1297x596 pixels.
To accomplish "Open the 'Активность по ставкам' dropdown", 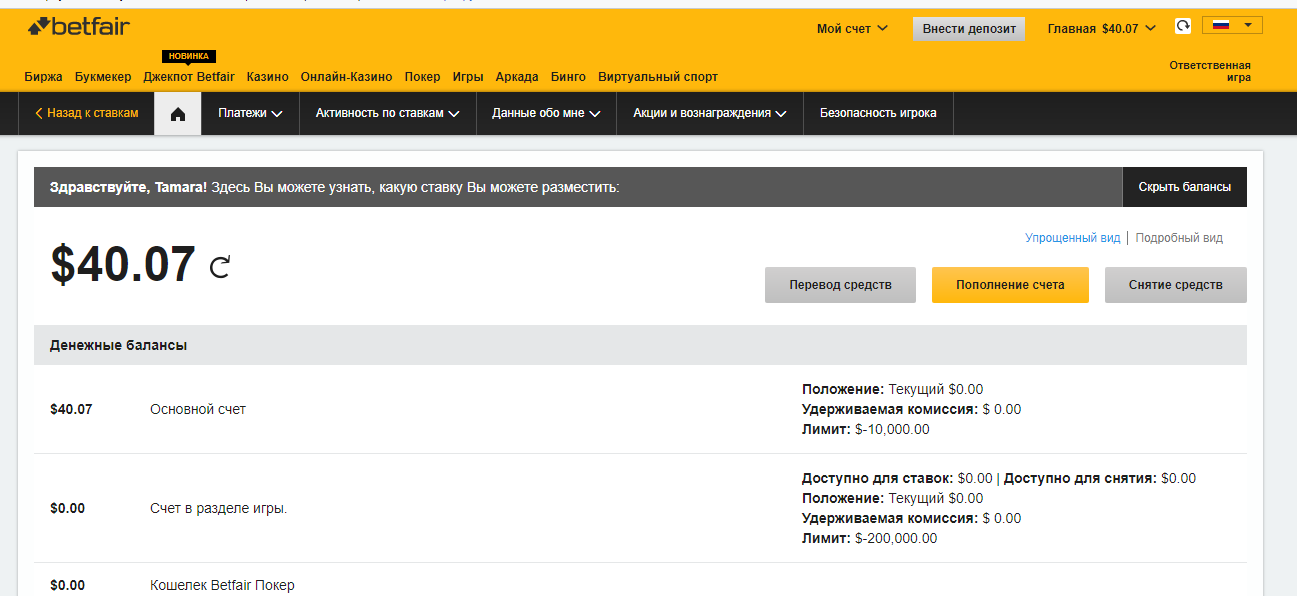I will 387,113.
